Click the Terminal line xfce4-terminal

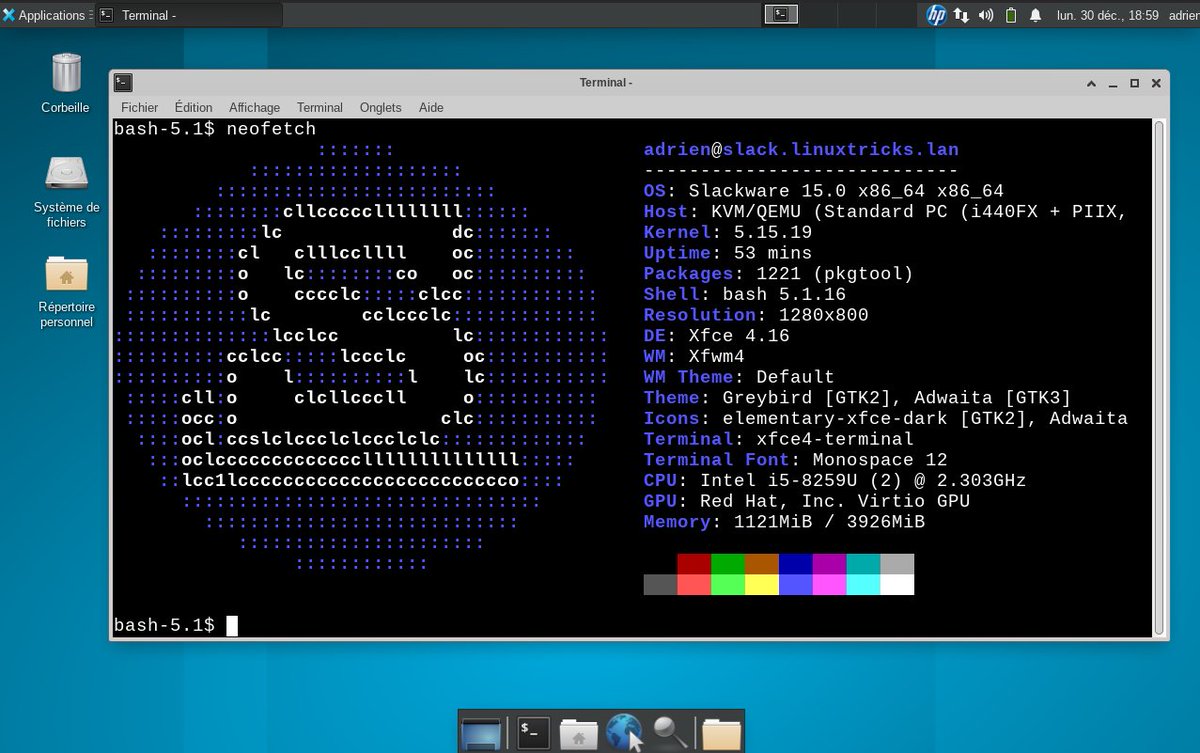pyautogui.click(x=779, y=439)
